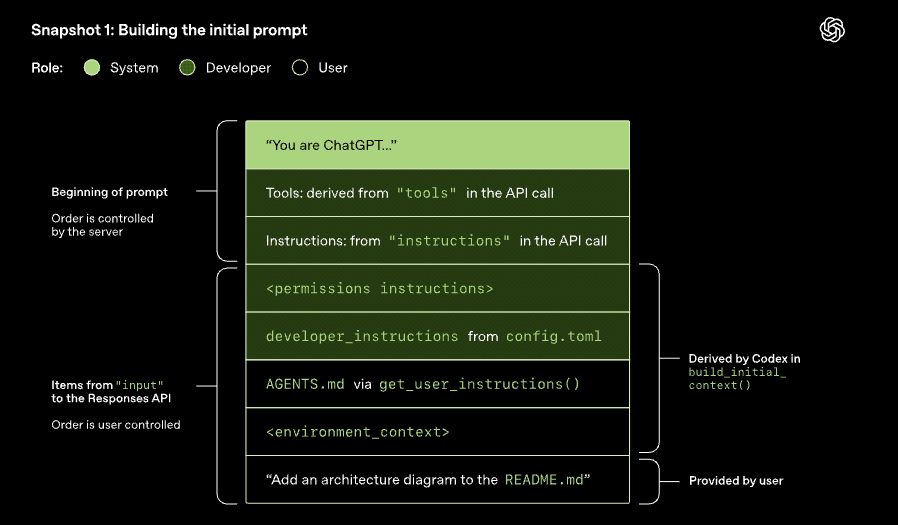Select the 'Tools: derived from "tools"' block
Image resolution: width=898 pixels, height=525 pixels.
438,193
